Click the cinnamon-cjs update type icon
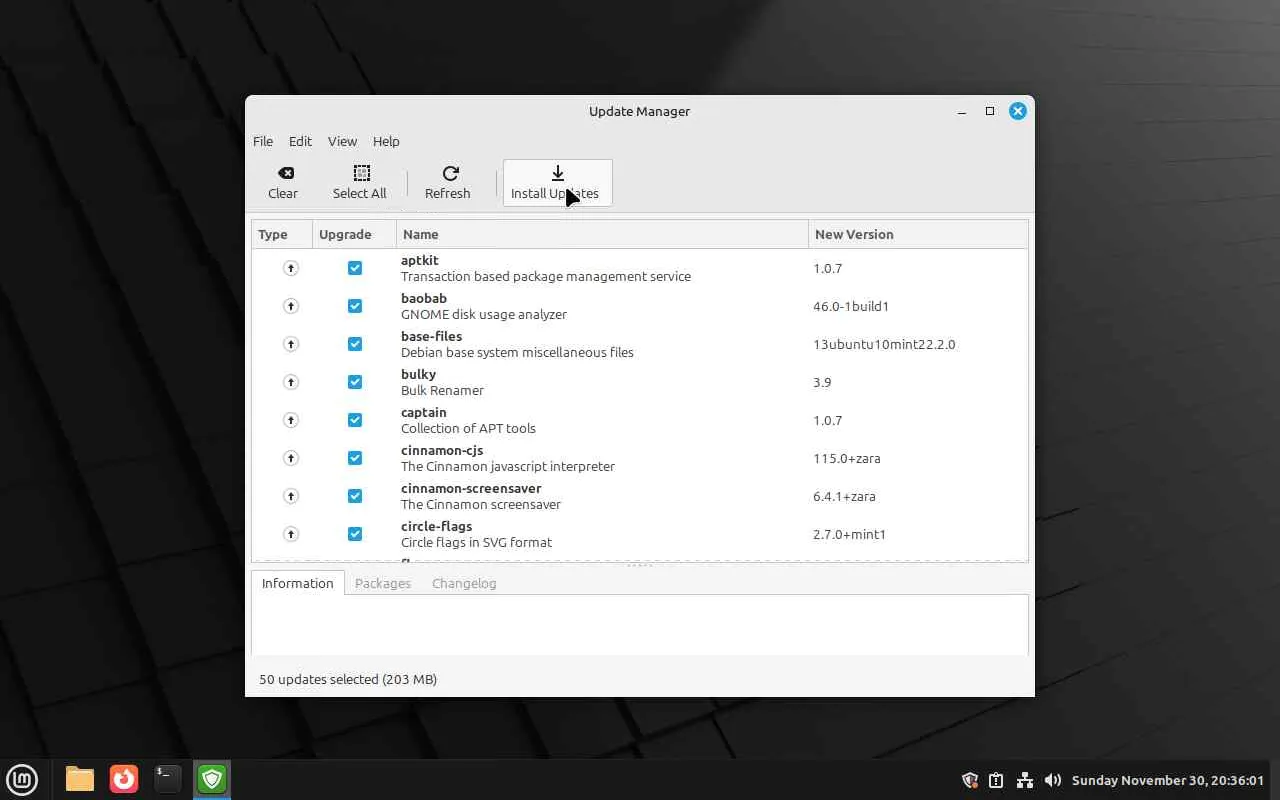Image resolution: width=1280 pixels, height=800 pixels. tap(291, 458)
